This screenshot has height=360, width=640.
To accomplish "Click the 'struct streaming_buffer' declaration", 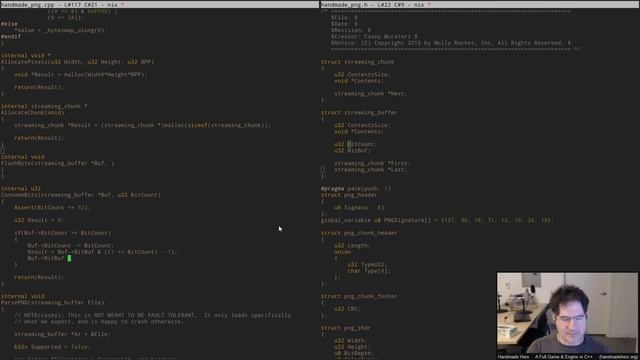I will [359, 113].
